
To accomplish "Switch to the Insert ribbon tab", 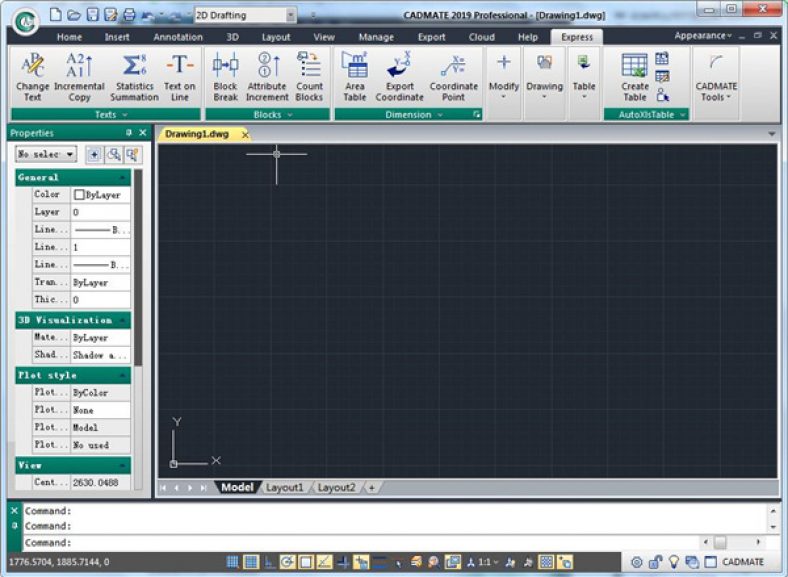I will click(x=117, y=37).
